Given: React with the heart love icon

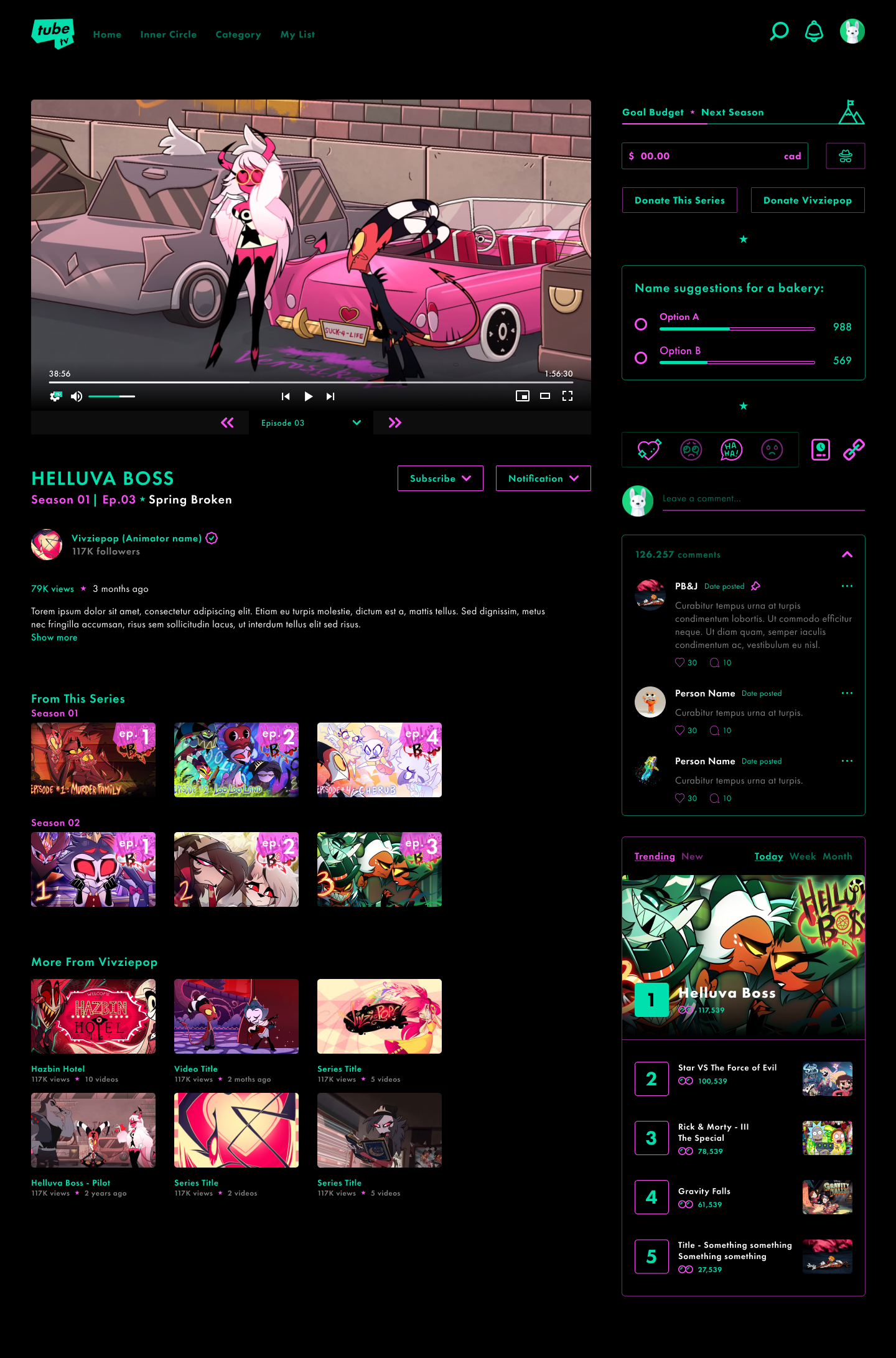Looking at the screenshot, I should [x=649, y=449].
